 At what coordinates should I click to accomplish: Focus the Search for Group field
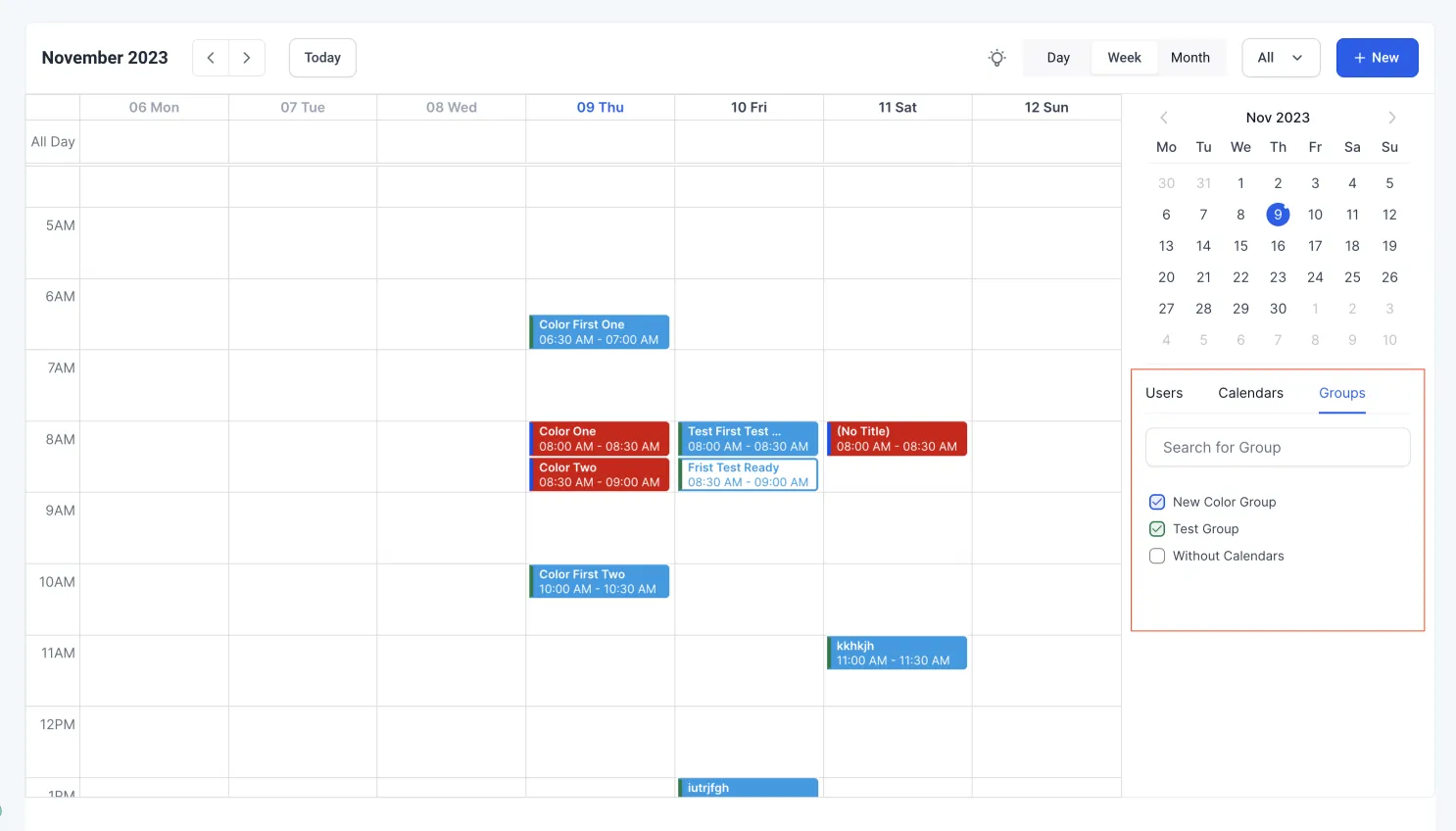(x=1278, y=448)
